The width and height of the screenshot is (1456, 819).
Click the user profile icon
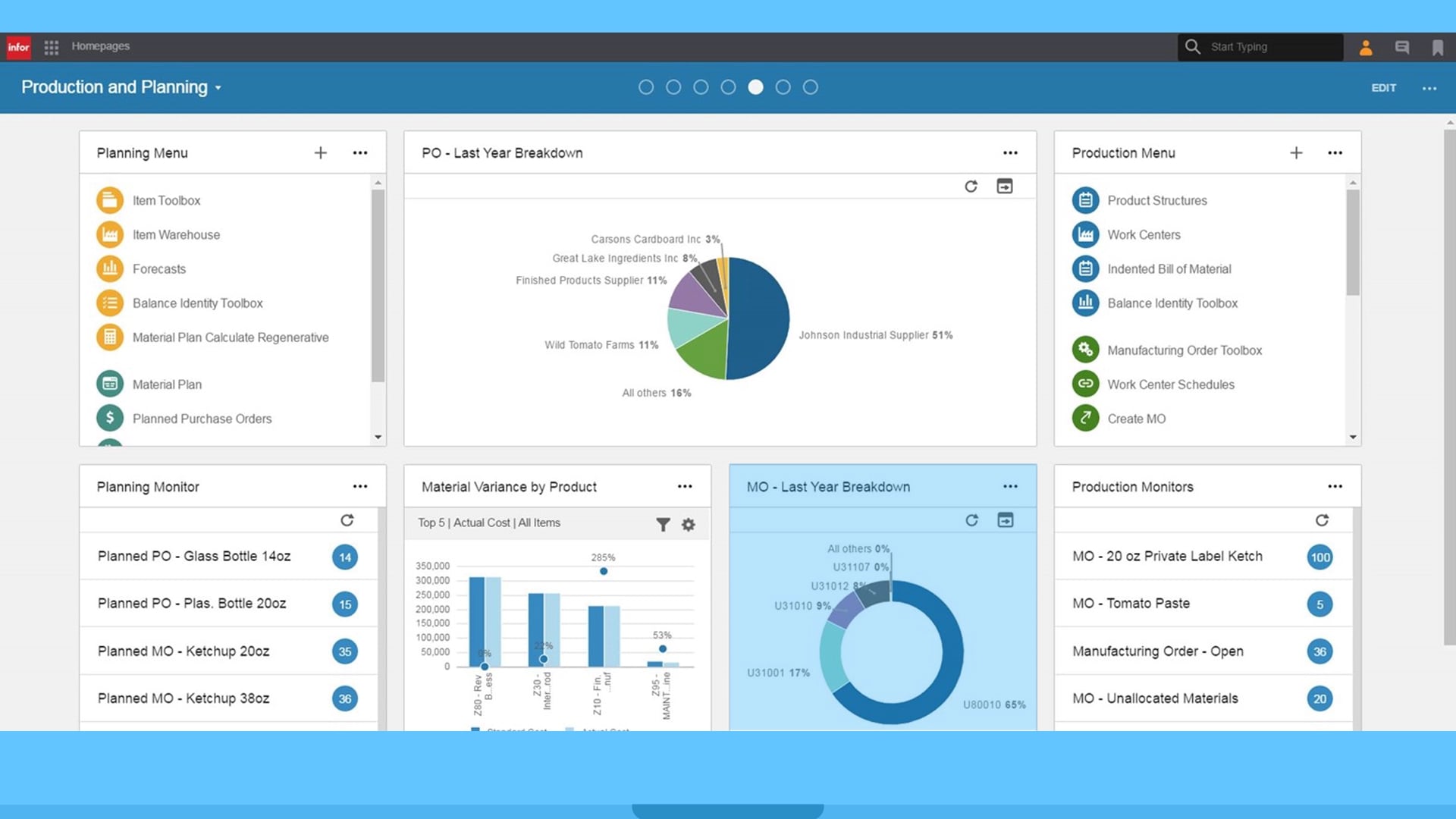click(x=1366, y=47)
